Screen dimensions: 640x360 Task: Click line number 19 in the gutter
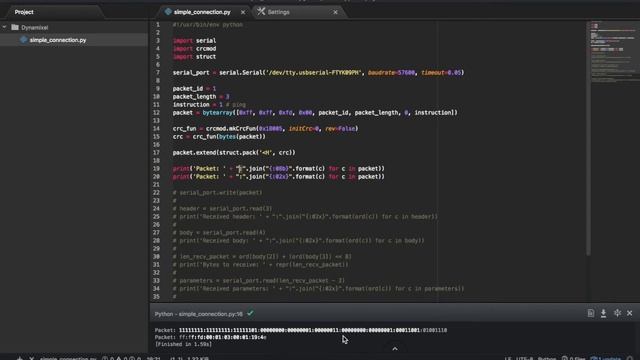[156, 169]
